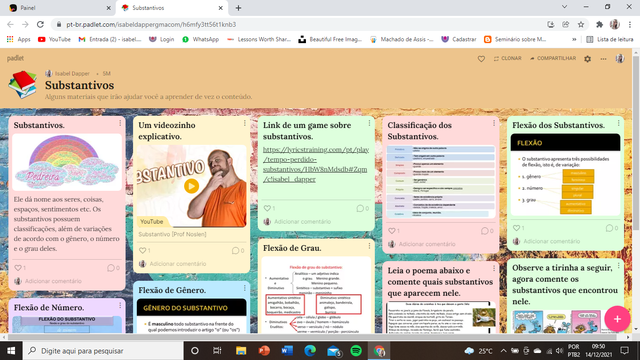Like the Um videozinho explicativo post

click(142, 250)
